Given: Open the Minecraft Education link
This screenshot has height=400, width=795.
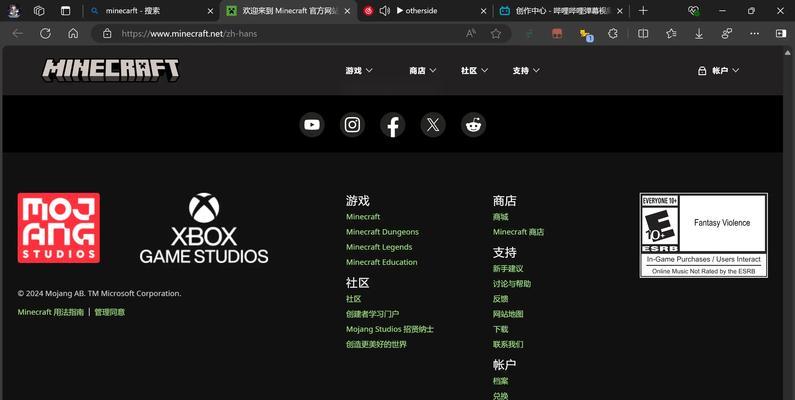Looking at the screenshot, I should [x=382, y=262].
